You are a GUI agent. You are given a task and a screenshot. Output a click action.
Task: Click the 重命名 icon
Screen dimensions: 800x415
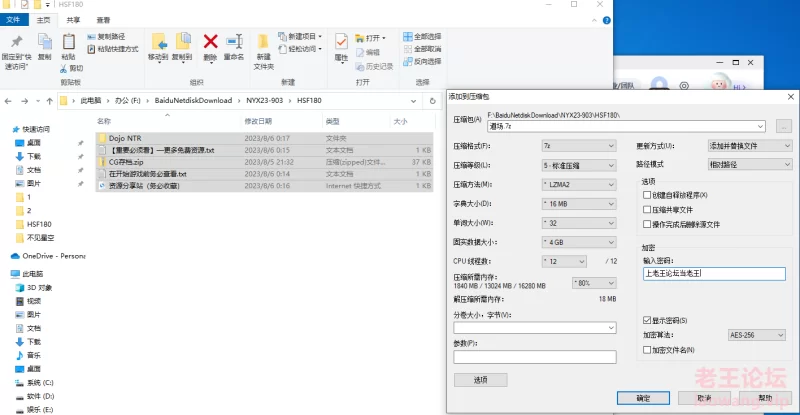(x=234, y=41)
